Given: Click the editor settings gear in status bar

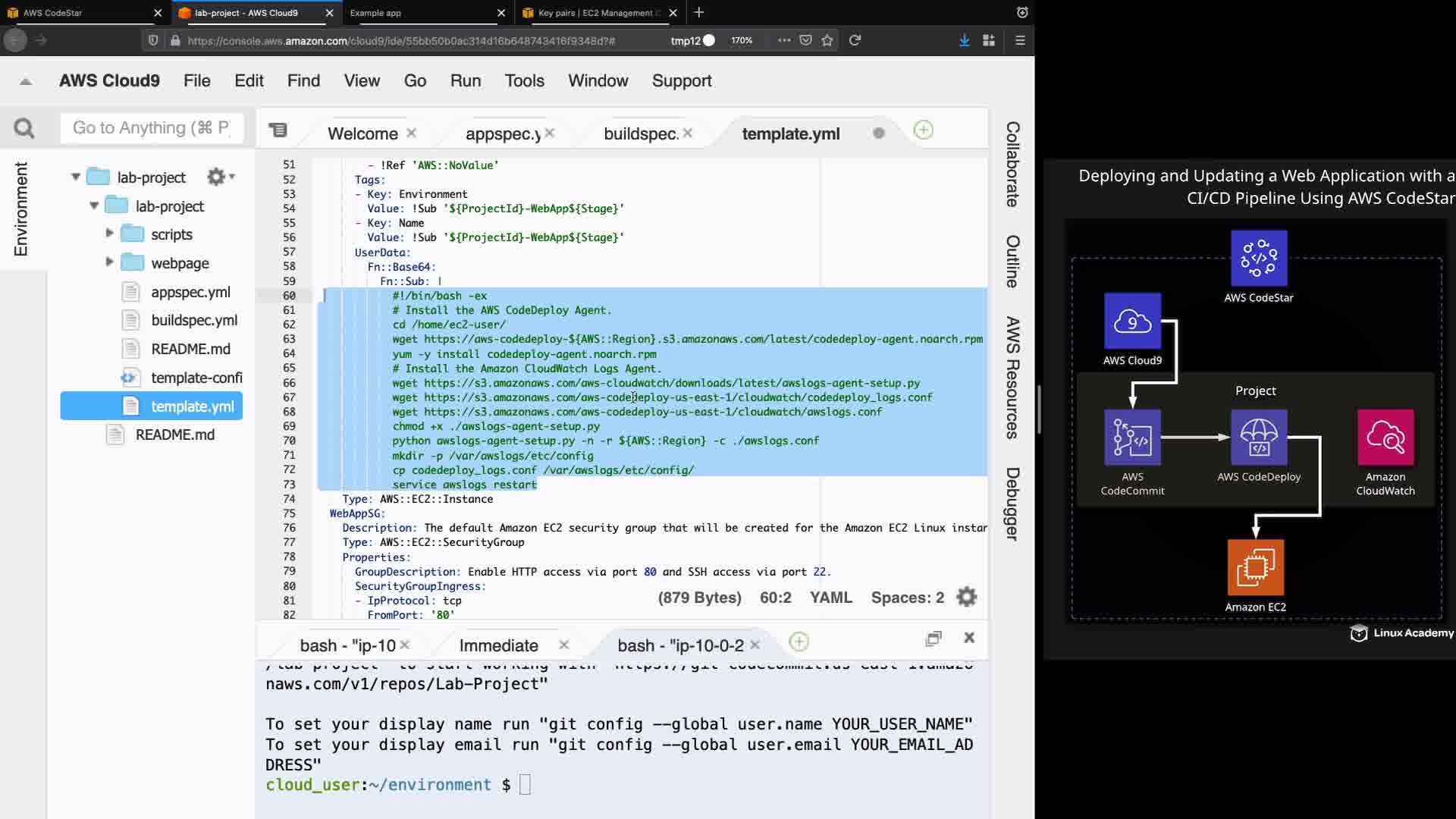Looking at the screenshot, I should (966, 598).
